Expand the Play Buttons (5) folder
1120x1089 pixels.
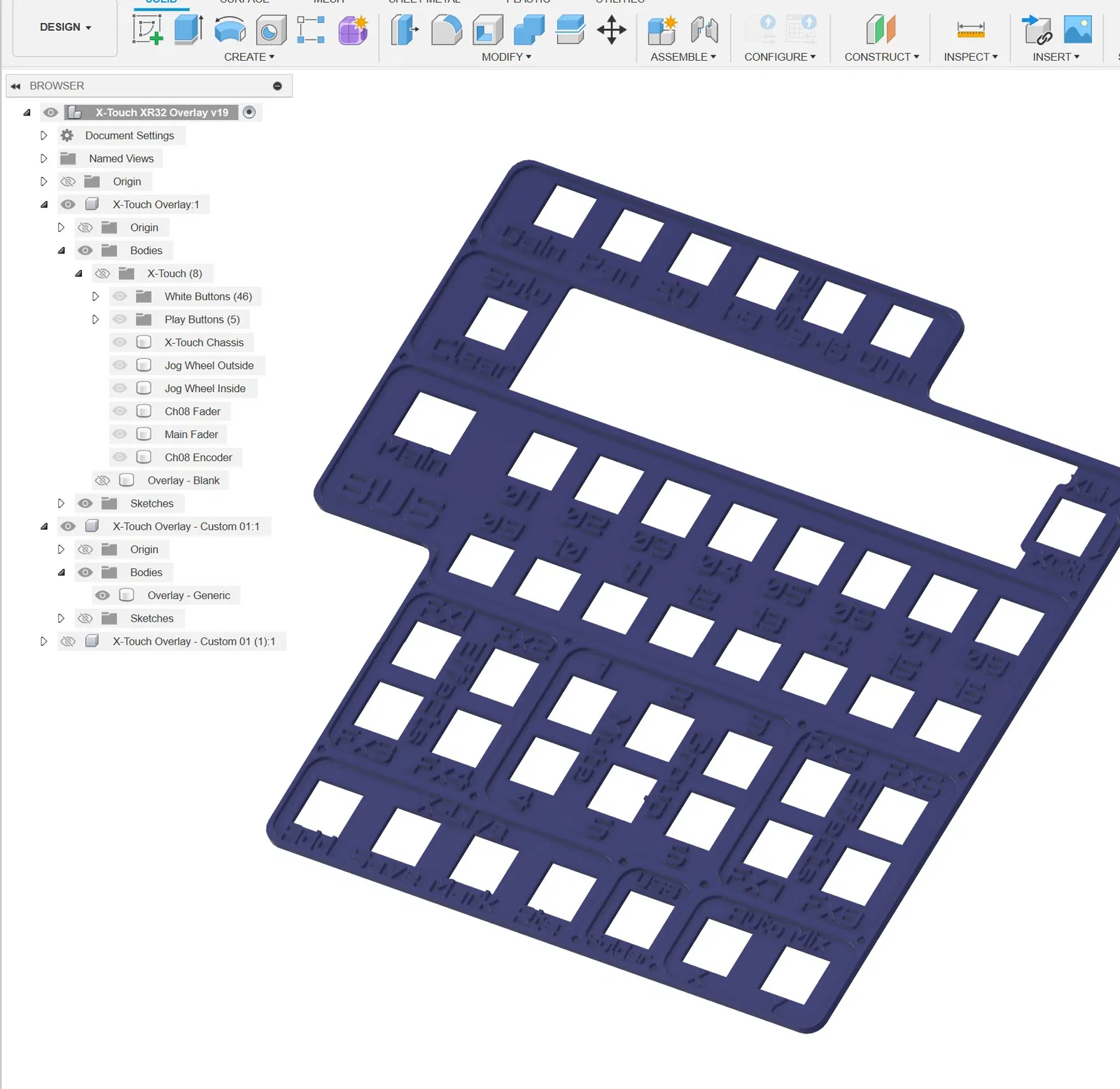95,320
